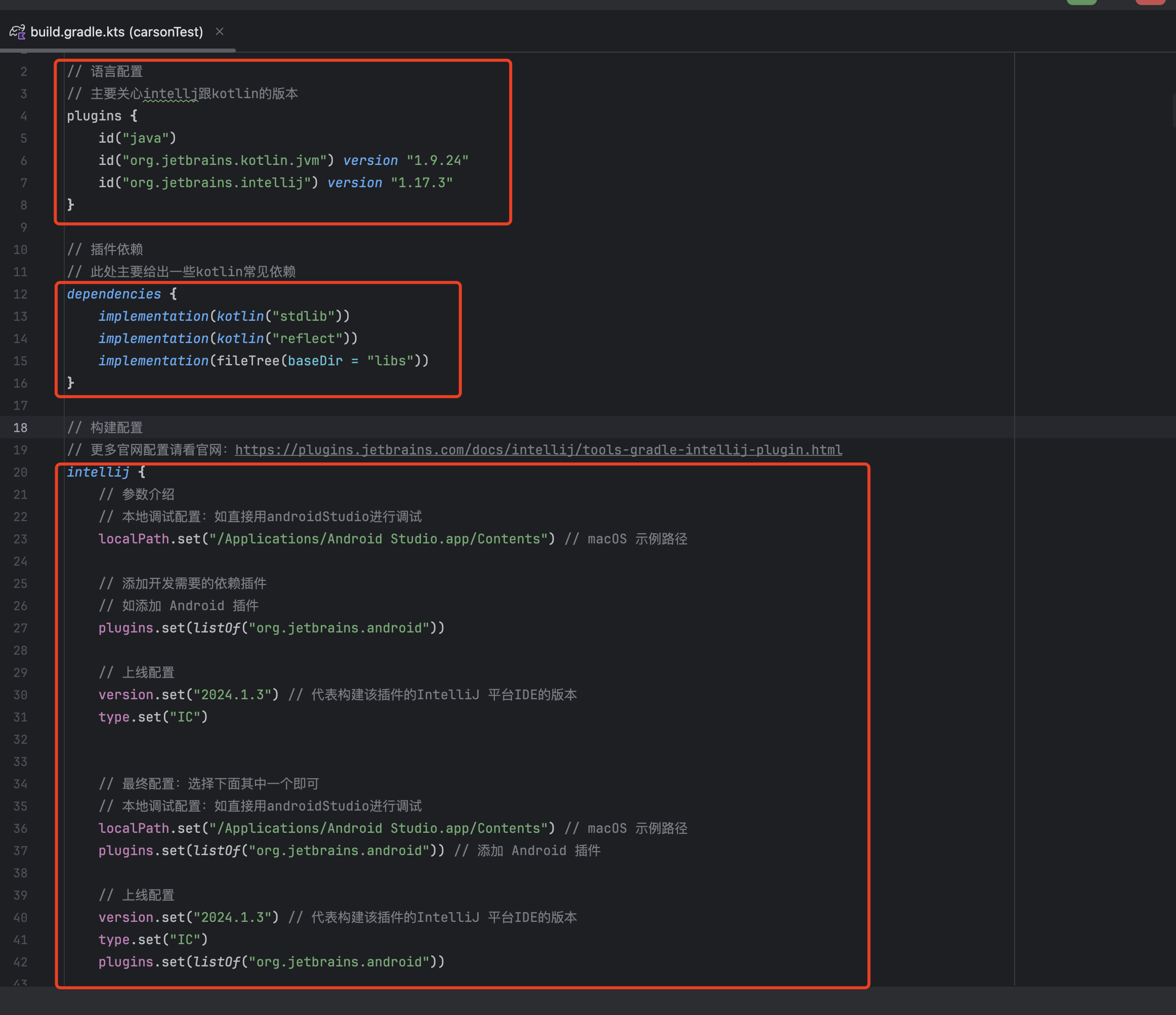Image resolution: width=1176 pixels, height=1015 pixels.
Task: Click gutter line number 20 beside intellij
Action: (20, 472)
